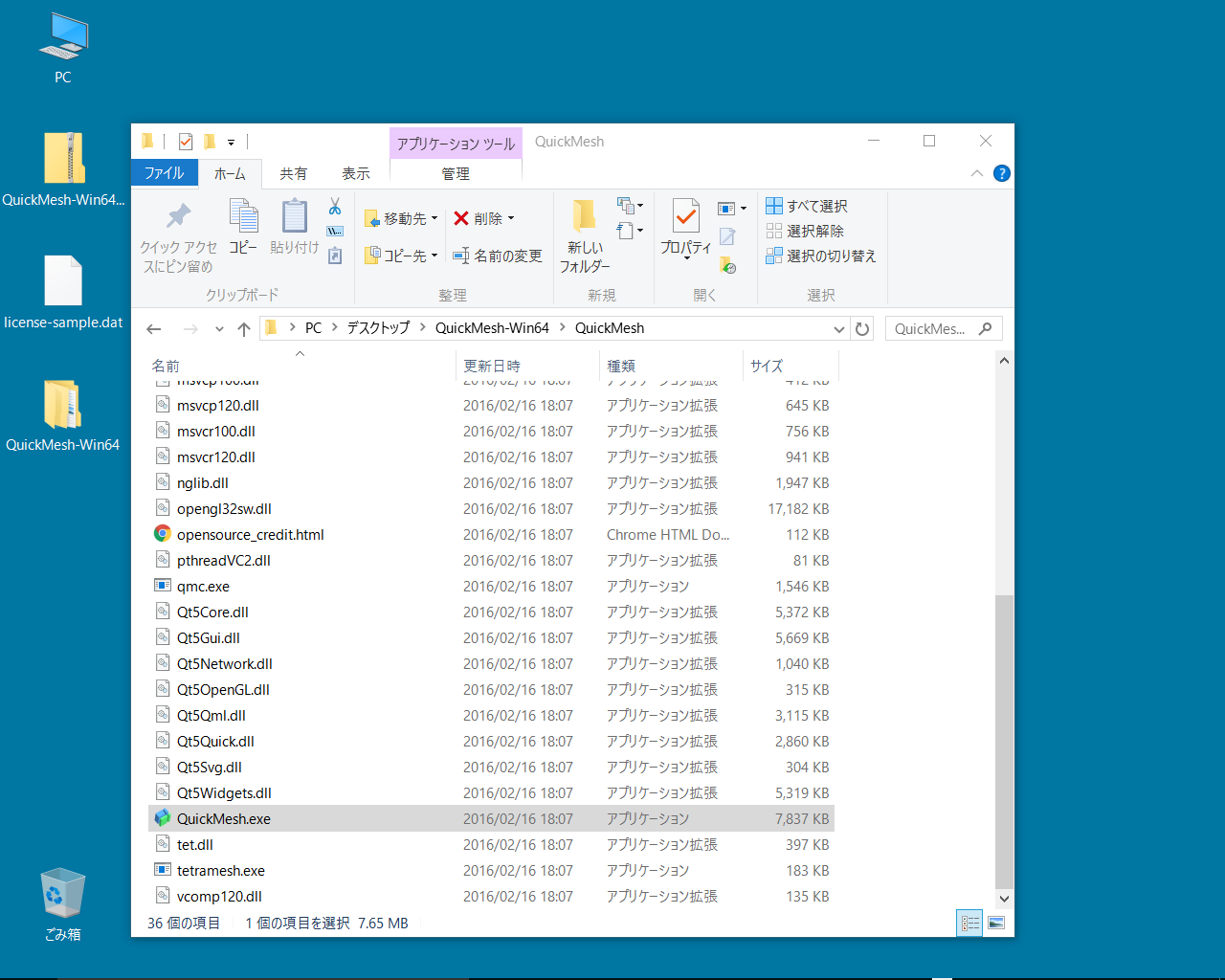Open the Delete dropdown arrow

tap(511, 218)
